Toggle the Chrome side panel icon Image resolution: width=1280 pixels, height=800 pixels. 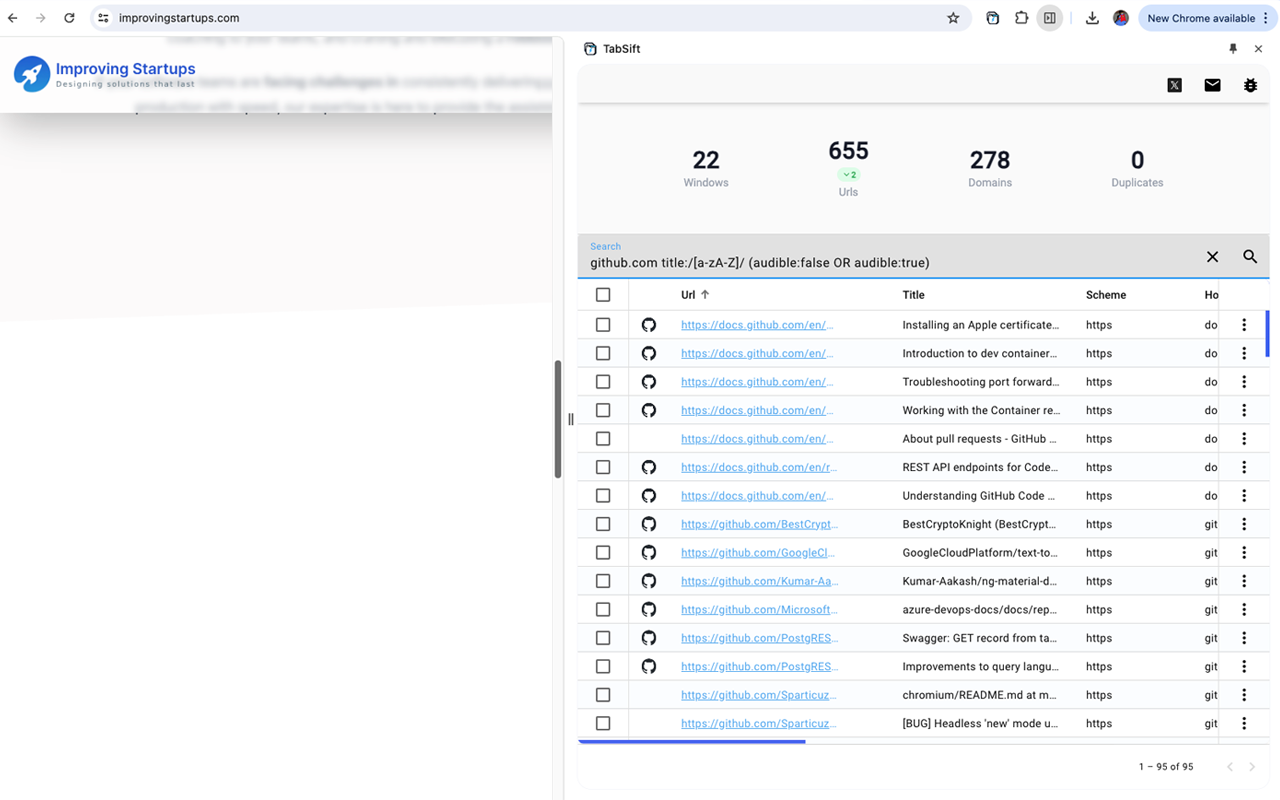click(x=1049, y=18)
